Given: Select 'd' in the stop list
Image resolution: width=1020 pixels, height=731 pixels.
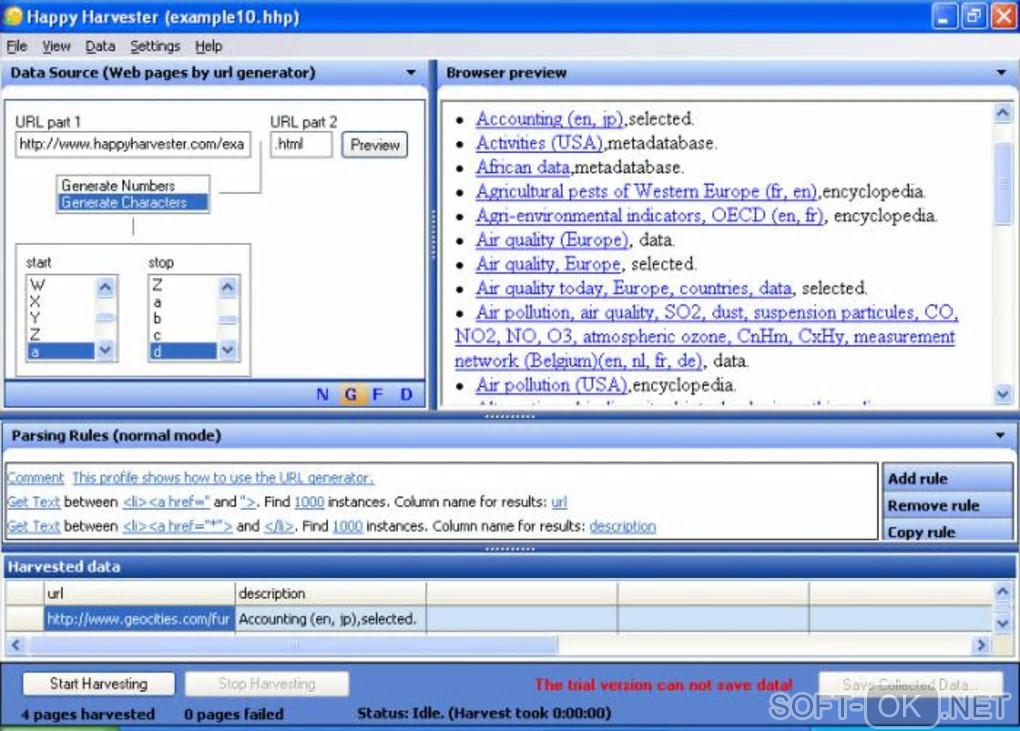Looking at the screenshot, I should [x=183, y=351].
